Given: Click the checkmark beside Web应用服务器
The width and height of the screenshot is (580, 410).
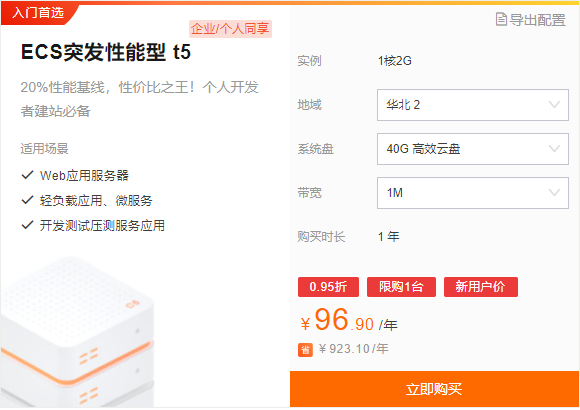Looking at the screenshot, I should [x=28, y=175].
